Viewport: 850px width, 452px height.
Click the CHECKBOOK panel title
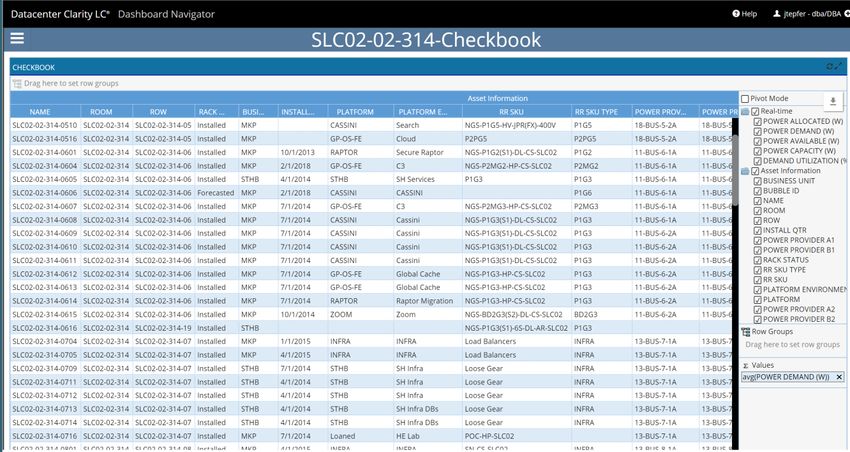34,67
